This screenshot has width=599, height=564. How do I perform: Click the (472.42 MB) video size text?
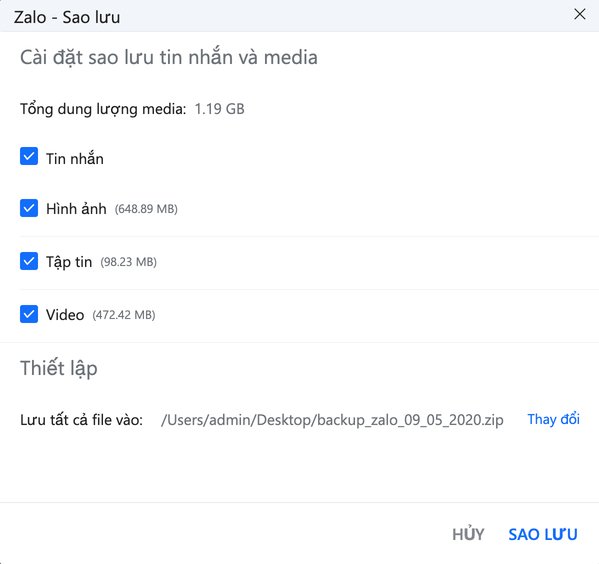[124, 315]
